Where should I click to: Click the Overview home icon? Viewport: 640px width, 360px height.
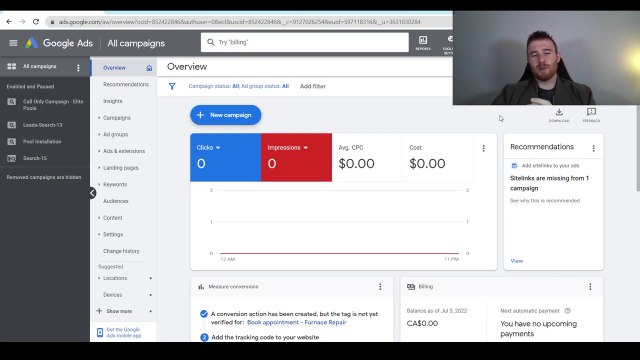point(149,68)
